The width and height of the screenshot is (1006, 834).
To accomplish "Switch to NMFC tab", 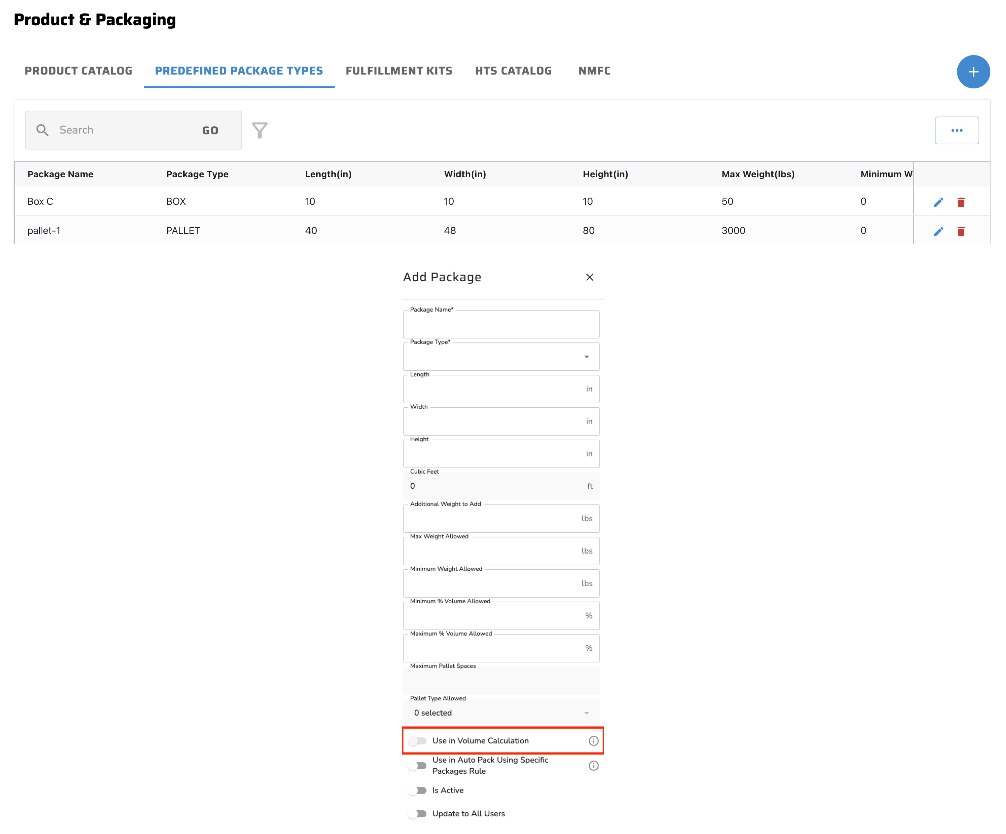I will (594, 71).
